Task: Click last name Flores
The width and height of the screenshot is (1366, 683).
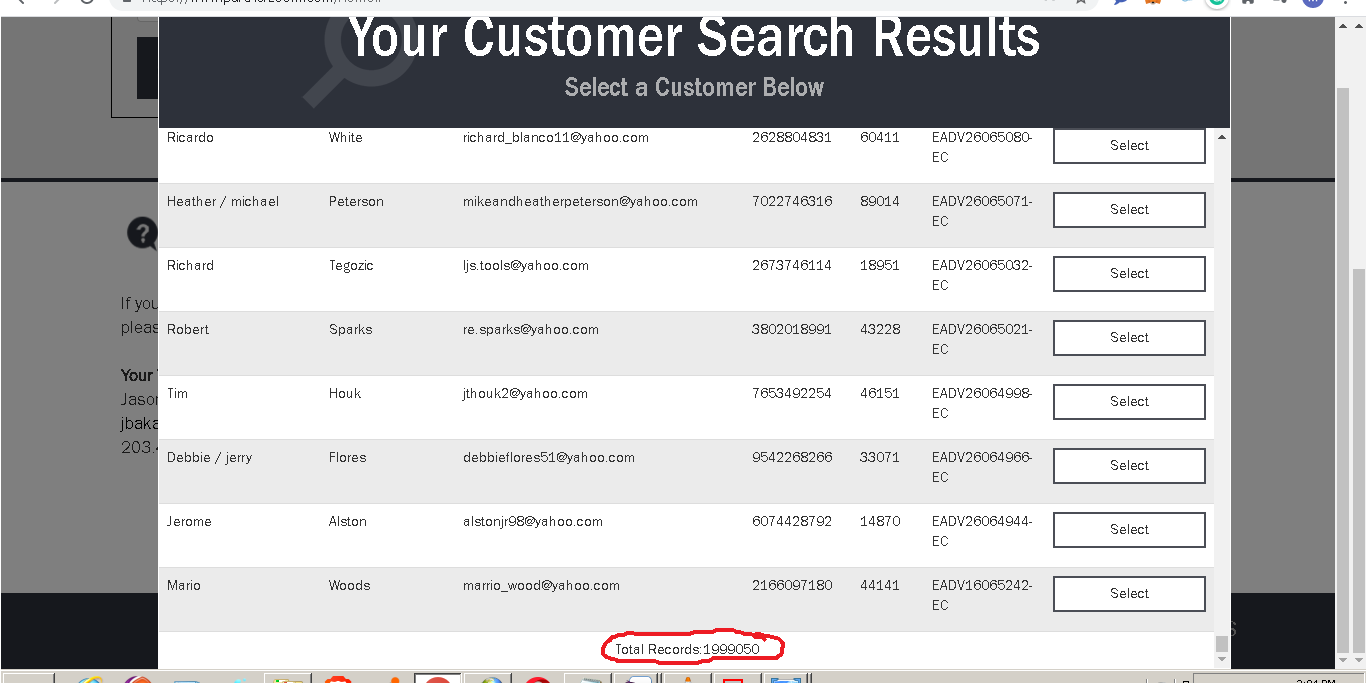Action: pyautogui.click(x=348, y=458)
